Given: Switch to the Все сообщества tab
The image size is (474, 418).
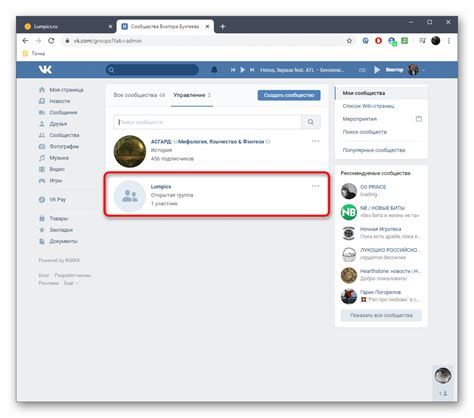Looking at the screenshot, I should (x=139, y=95).
